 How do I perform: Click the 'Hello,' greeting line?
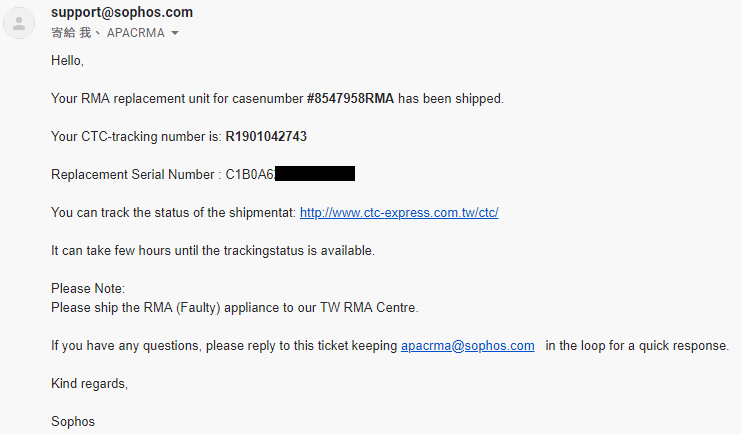67,61
